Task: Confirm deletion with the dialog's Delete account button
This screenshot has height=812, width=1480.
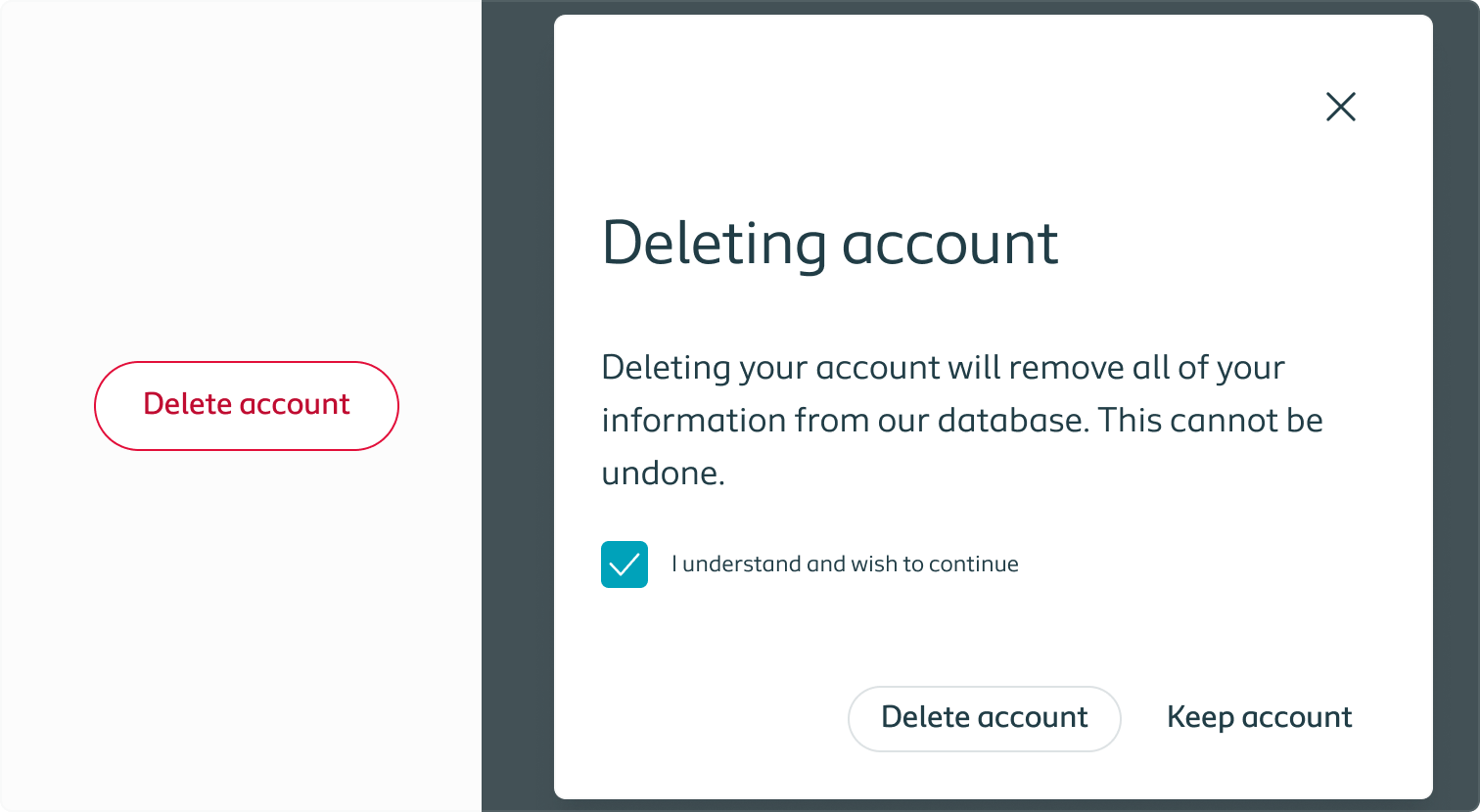Action: tap(984, 717)
